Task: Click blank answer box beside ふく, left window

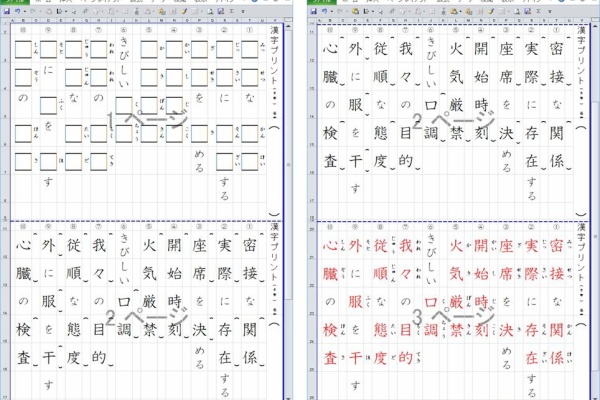Action: pyautogui.click(x=48, y=106)
